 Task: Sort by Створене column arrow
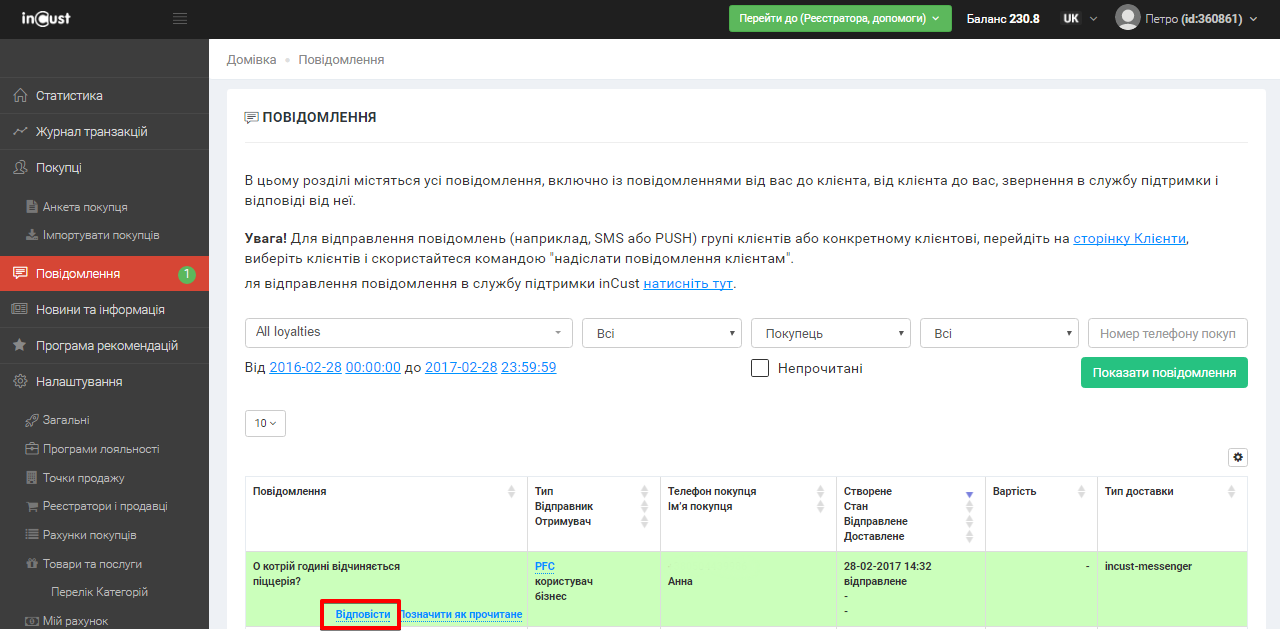point(969,493)
